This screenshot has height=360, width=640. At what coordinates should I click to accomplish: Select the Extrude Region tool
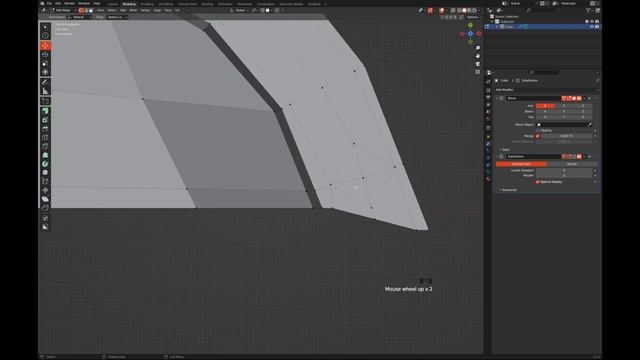45,111
